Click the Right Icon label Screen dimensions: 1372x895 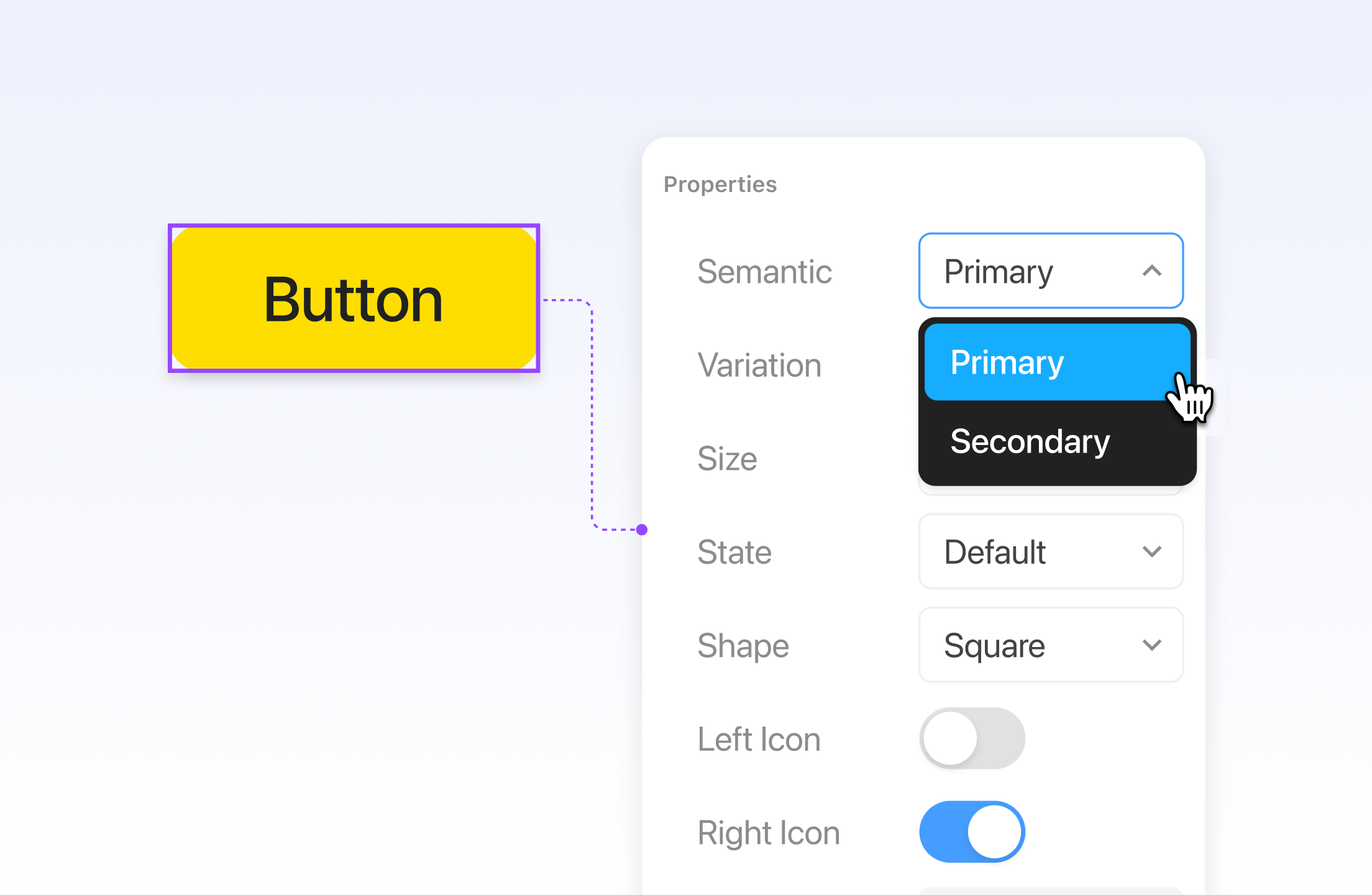769,833
